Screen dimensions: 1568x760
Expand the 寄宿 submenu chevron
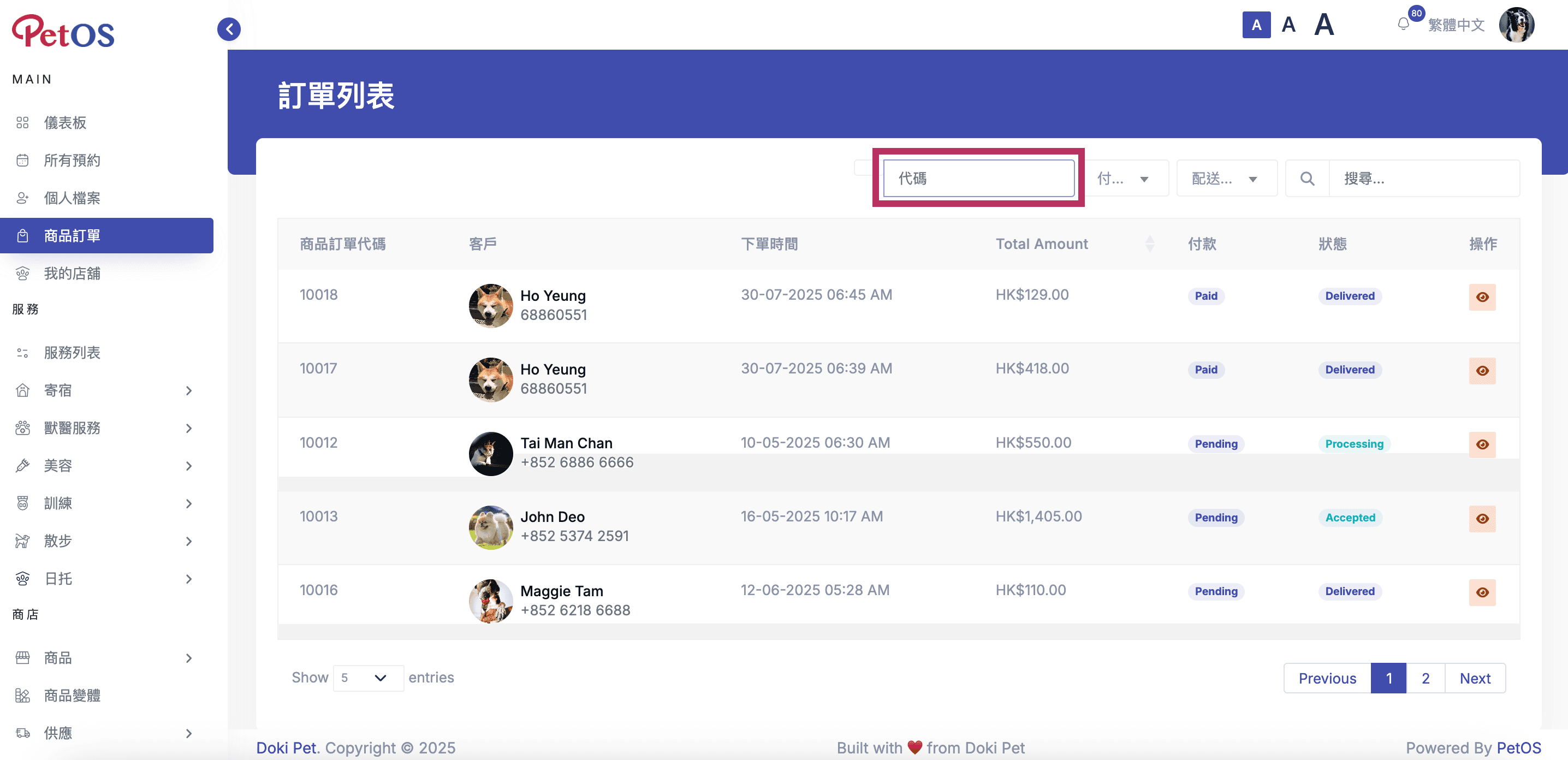[189, 391]
